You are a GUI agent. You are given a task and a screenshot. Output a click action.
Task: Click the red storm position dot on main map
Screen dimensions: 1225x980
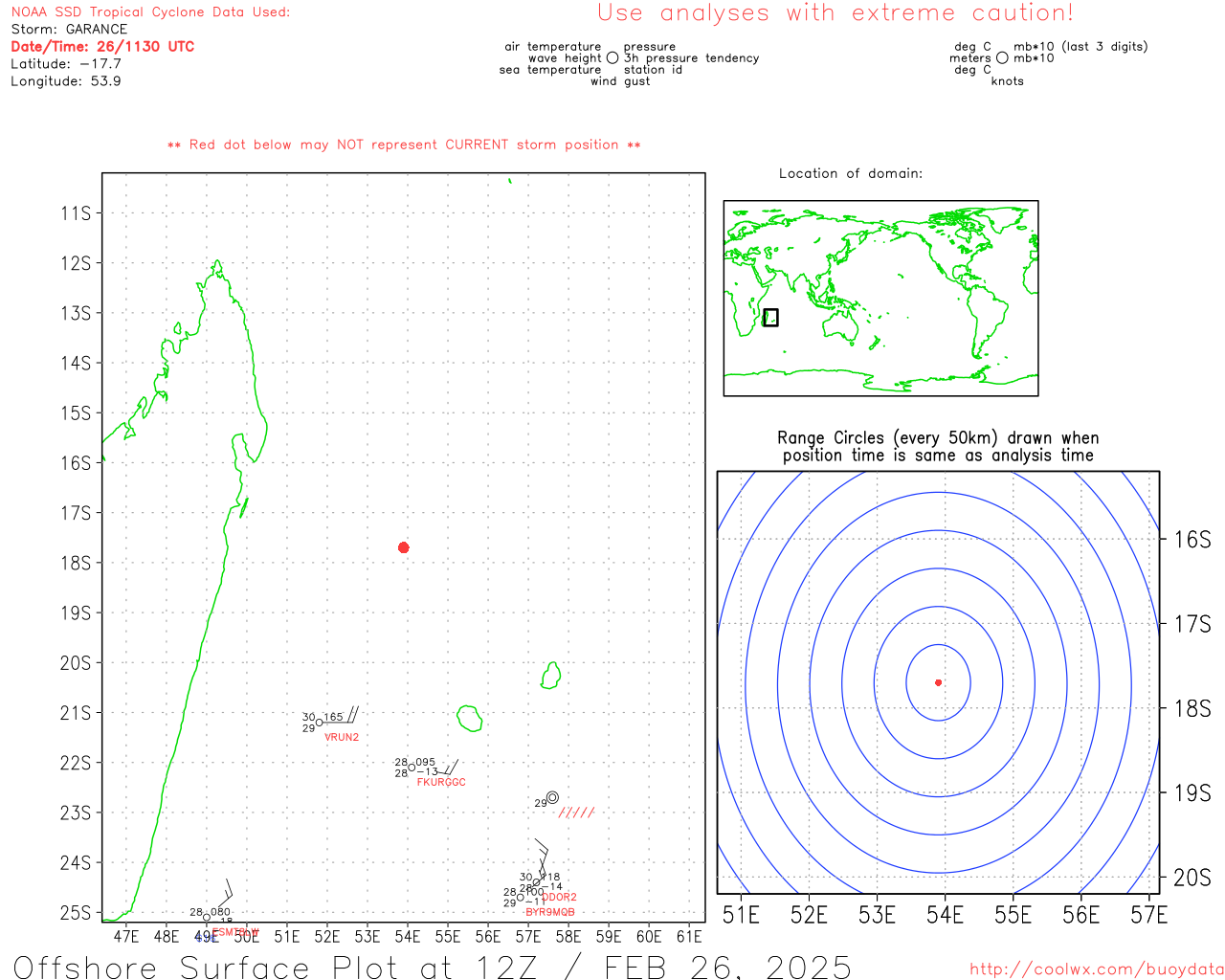click(x=404, y=547)
